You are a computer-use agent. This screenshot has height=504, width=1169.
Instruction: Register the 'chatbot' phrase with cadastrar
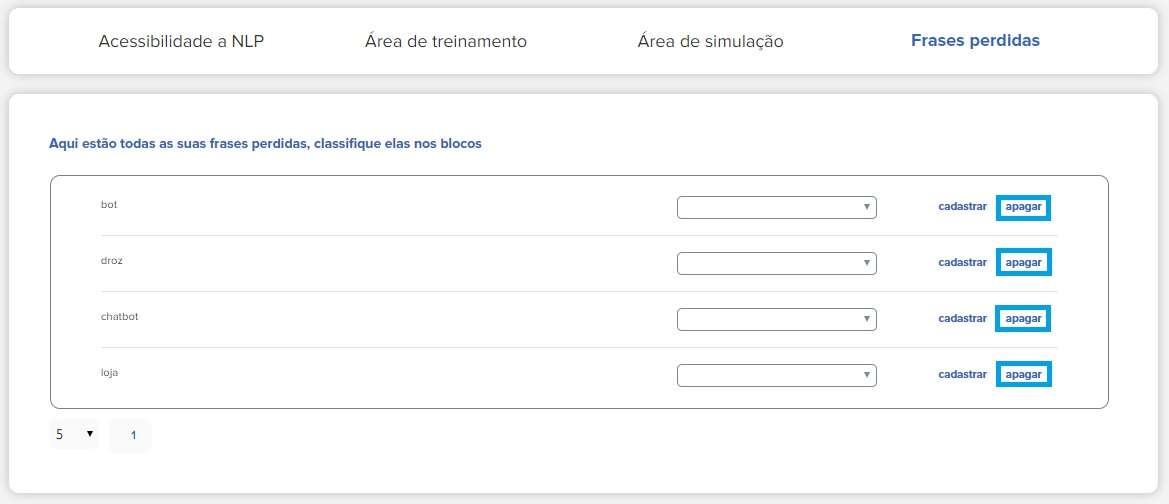(962, 318)
